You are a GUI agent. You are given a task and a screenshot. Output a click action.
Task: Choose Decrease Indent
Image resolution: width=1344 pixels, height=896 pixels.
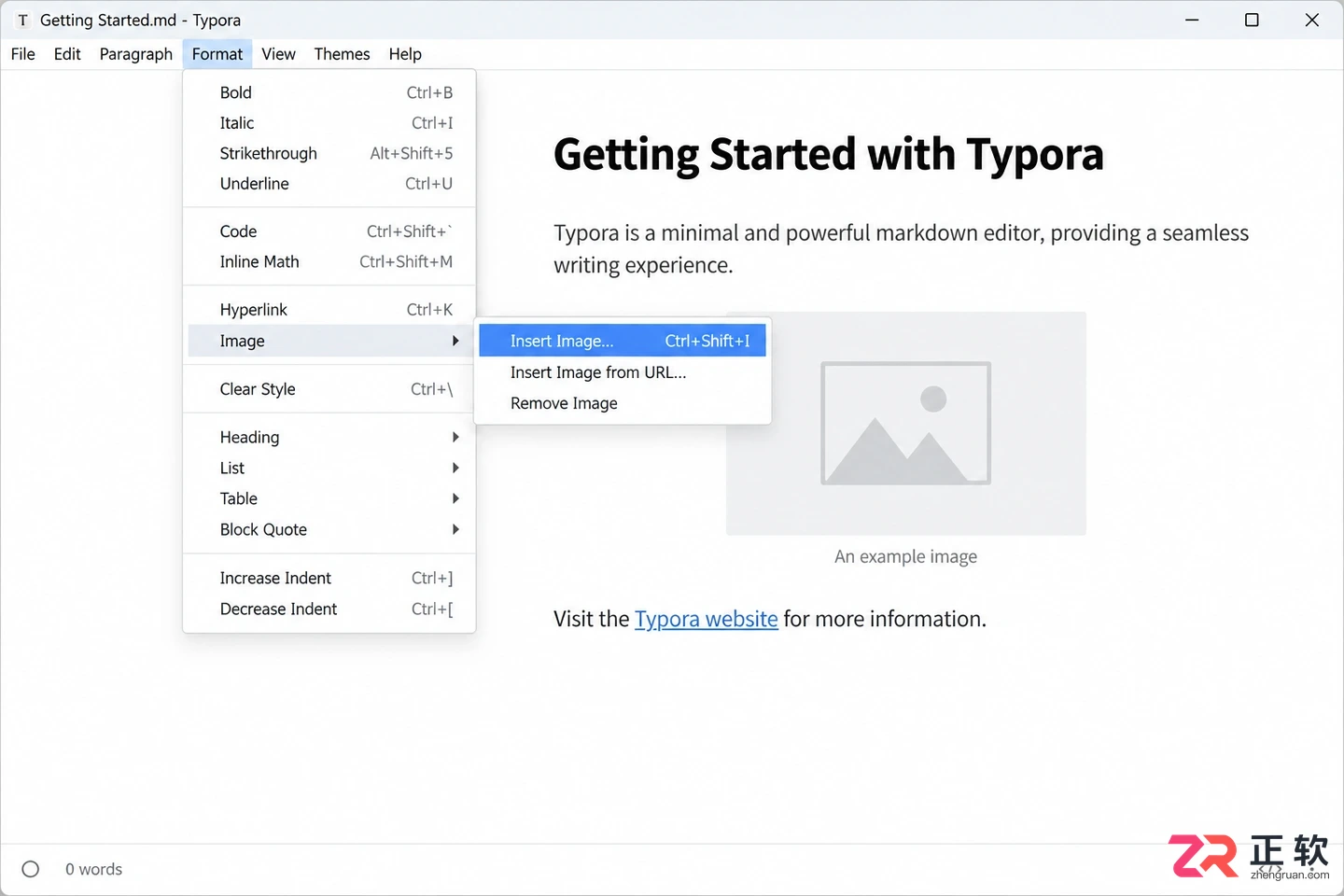[329, 609]
